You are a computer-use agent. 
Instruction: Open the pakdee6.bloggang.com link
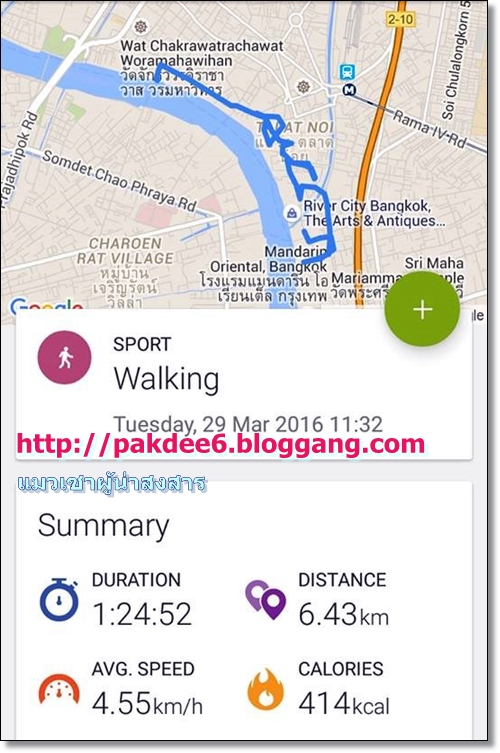[221, 444]
